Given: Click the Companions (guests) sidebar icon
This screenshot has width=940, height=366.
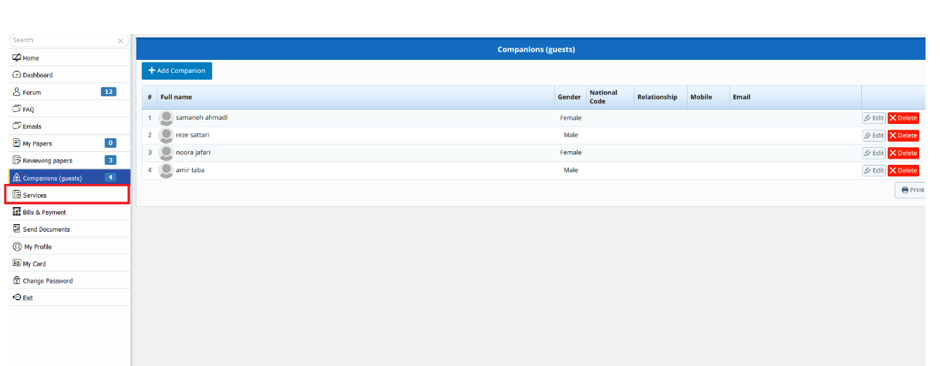Looking at the screenshot, I should click(17, 178).
